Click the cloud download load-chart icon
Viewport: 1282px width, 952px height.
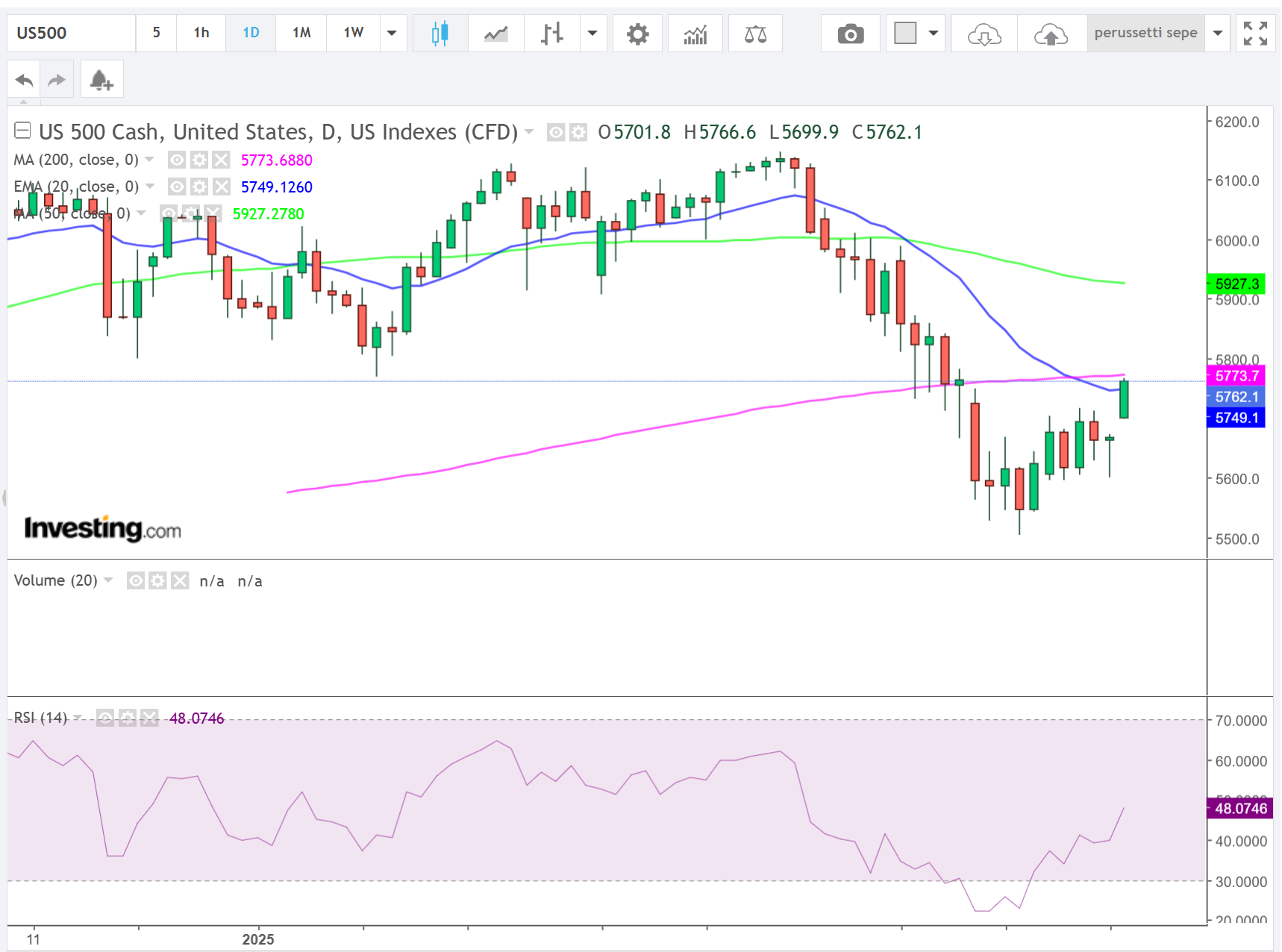tap(984, 34)
